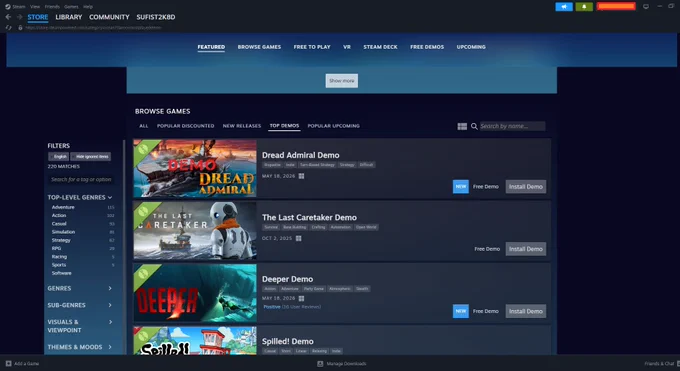Click the NEW badge on Deeper Demo
Image resolution: width=680 pixels, height=371 pixels.
tap(461, 311)
